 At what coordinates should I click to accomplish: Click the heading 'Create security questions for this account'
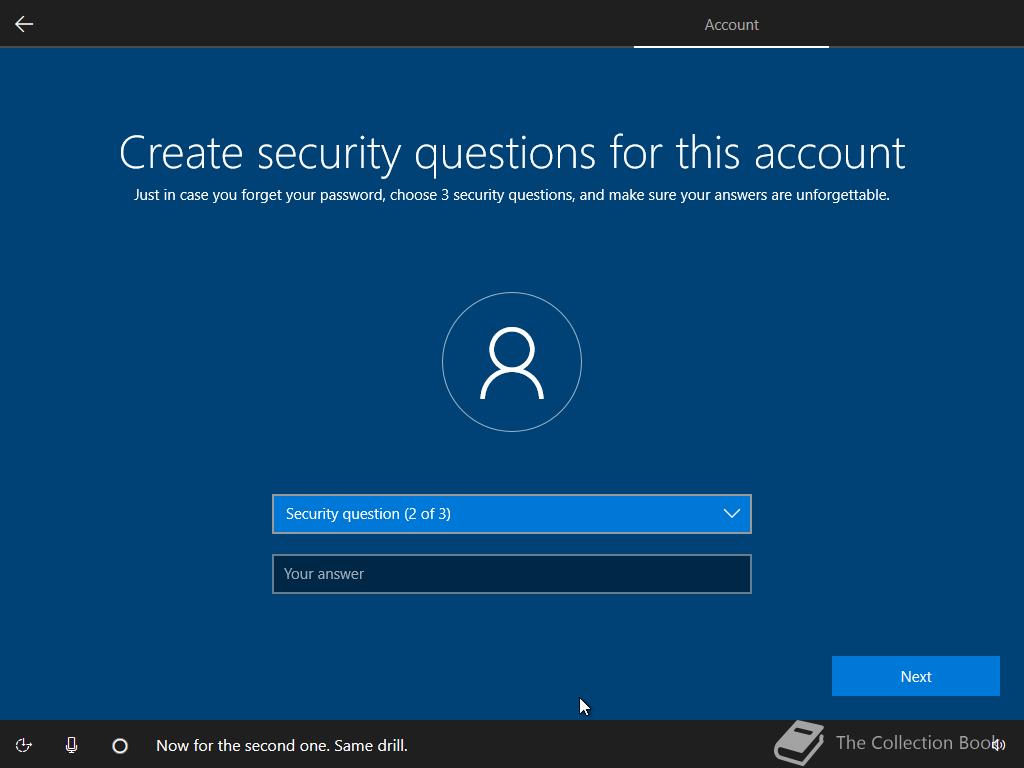[512, 153]
